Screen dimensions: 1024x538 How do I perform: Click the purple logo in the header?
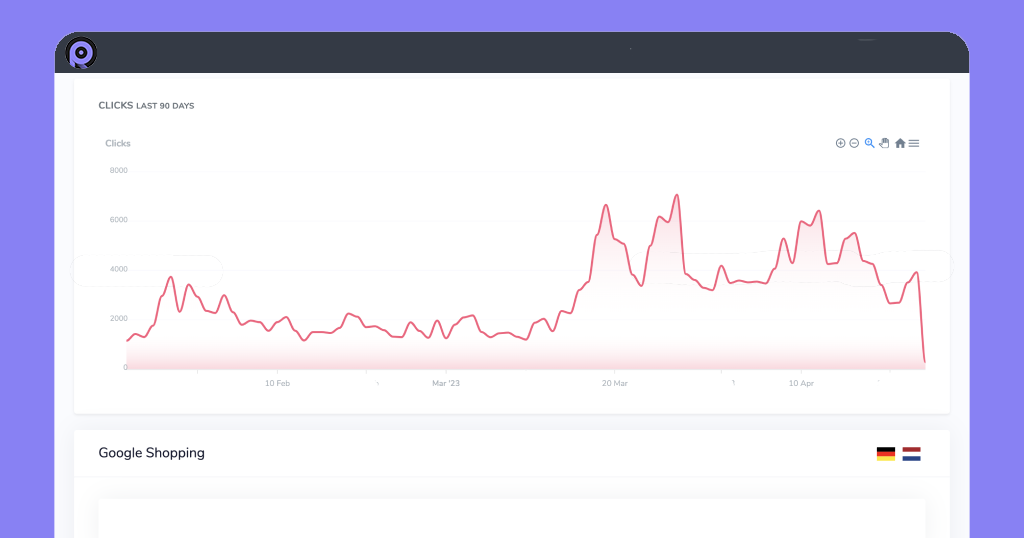click(x=81, y=52)
